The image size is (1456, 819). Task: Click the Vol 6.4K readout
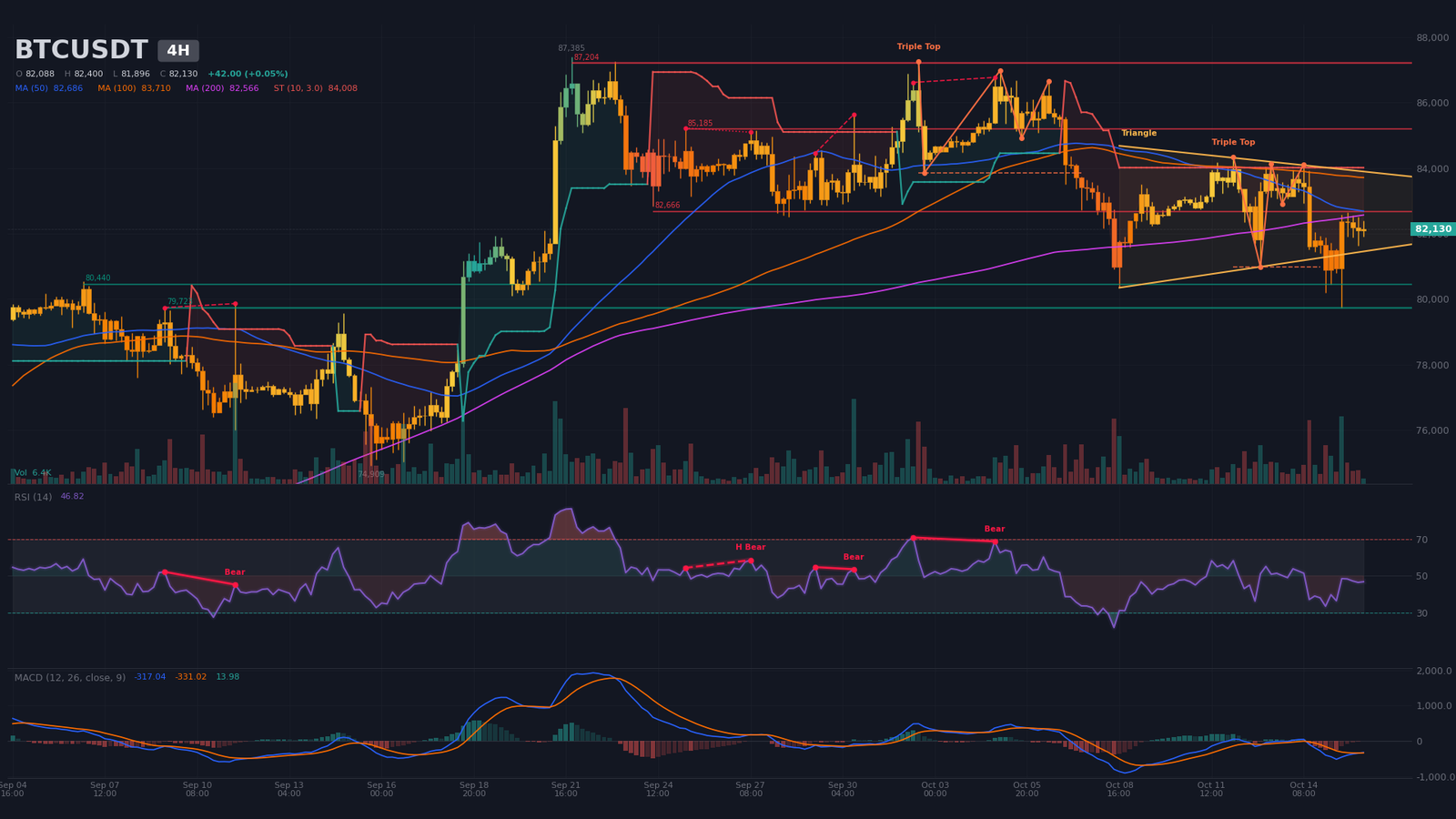point(33,473)
